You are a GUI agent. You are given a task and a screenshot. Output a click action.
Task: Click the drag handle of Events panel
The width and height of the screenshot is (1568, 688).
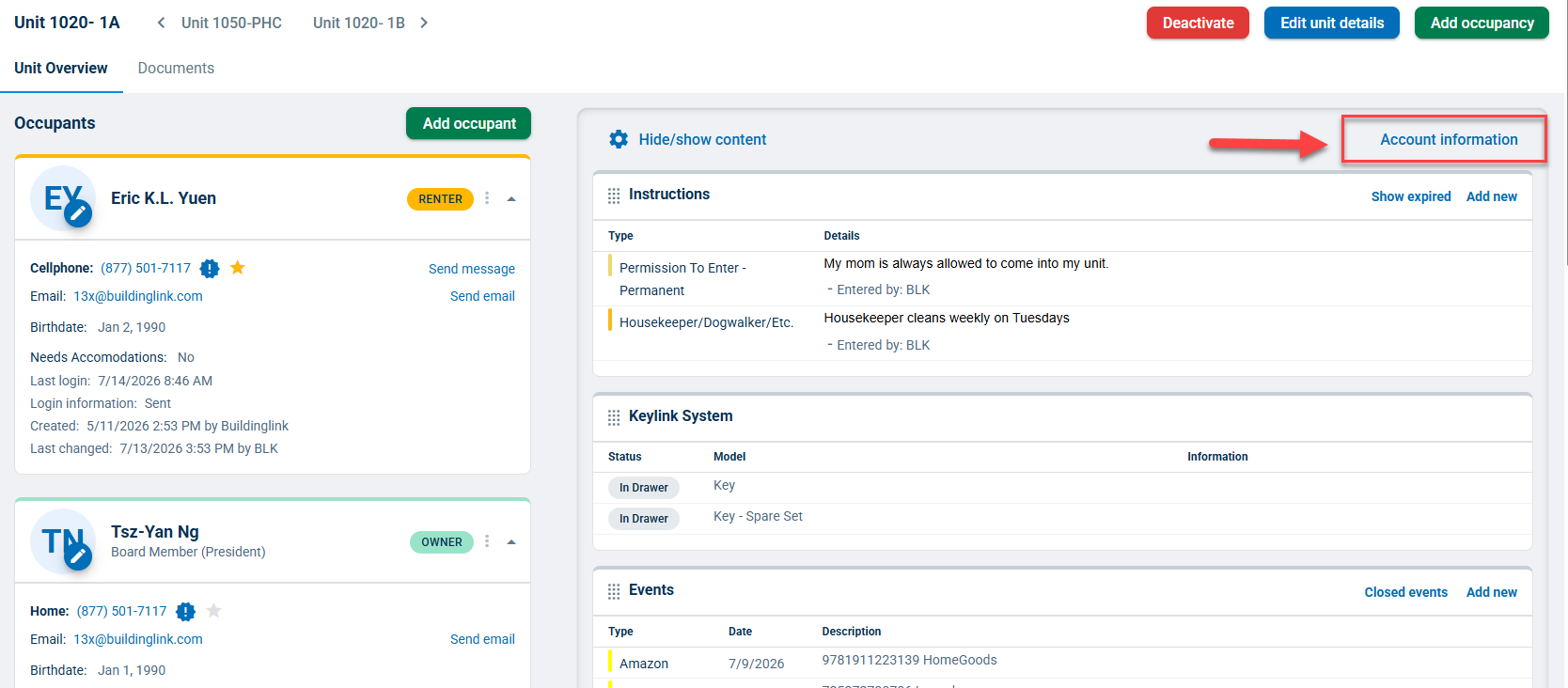tap(614, 591)
